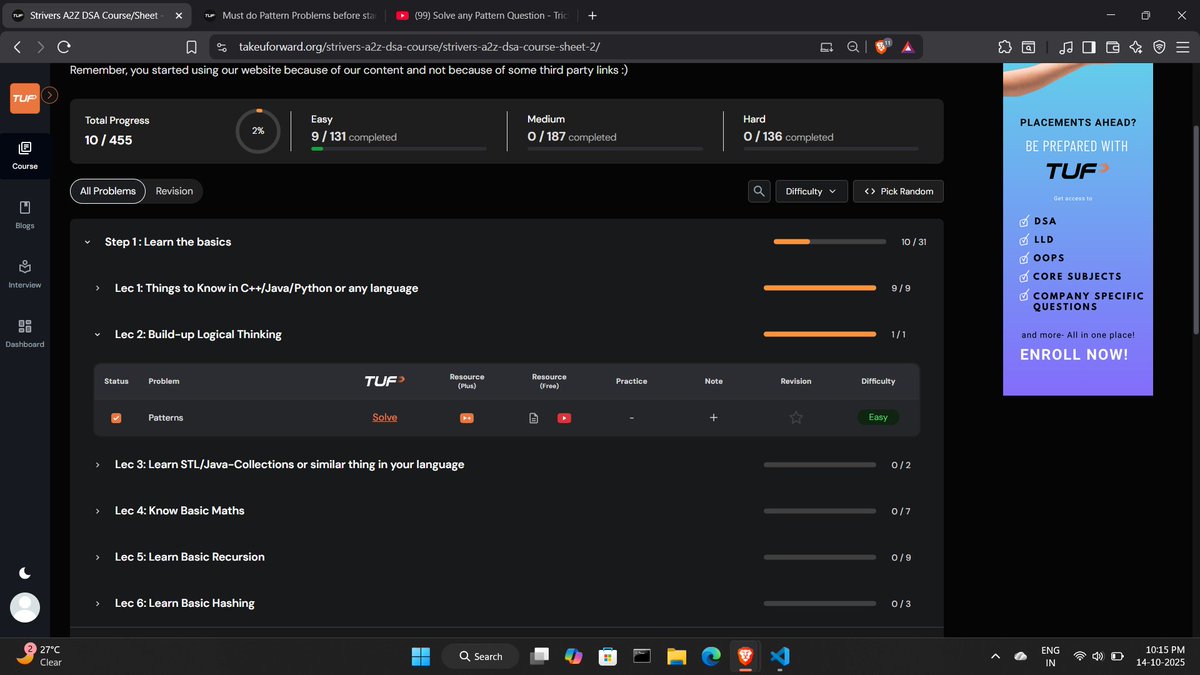Open Blogs in the left sidebar
The image size is (1200, 675).
tap(25, 214)
